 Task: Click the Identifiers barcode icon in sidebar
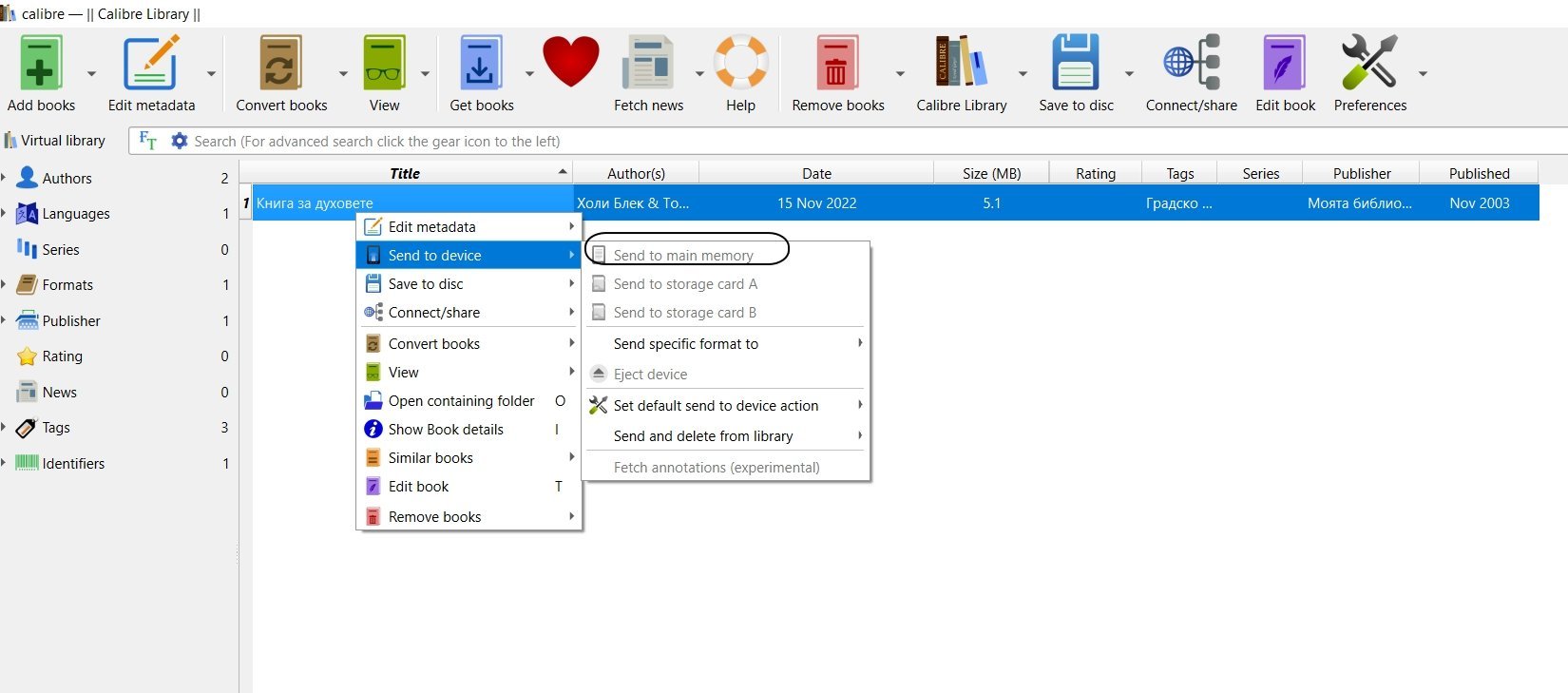[28, 463]
